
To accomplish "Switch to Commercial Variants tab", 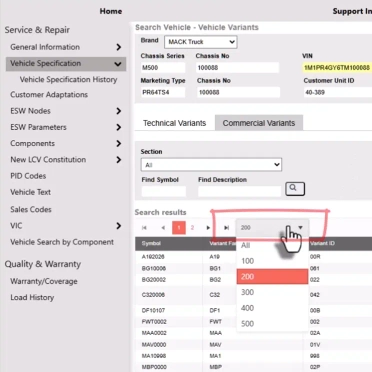I will 259,123.
